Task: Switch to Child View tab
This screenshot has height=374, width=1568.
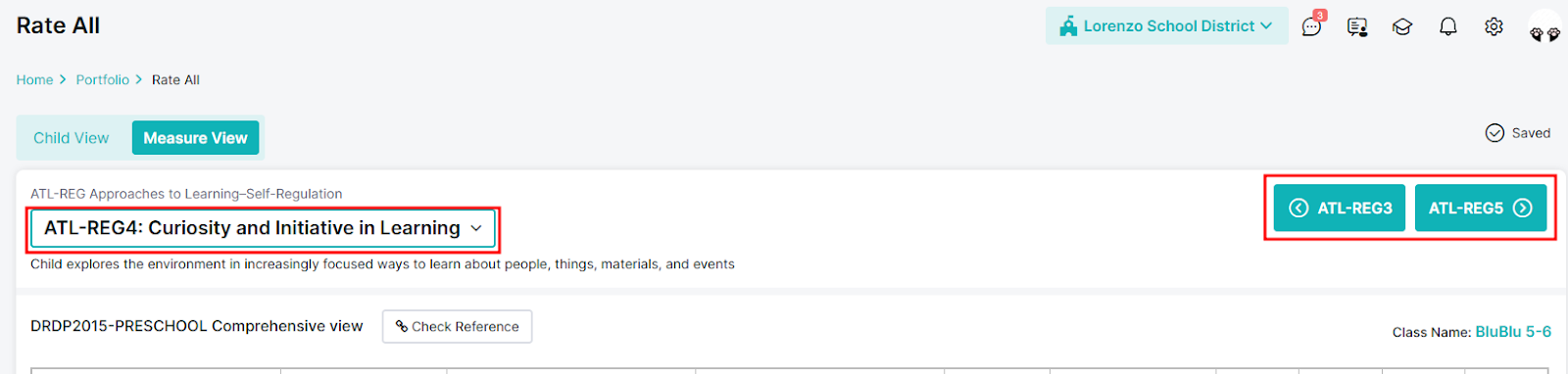Action: 72,138
